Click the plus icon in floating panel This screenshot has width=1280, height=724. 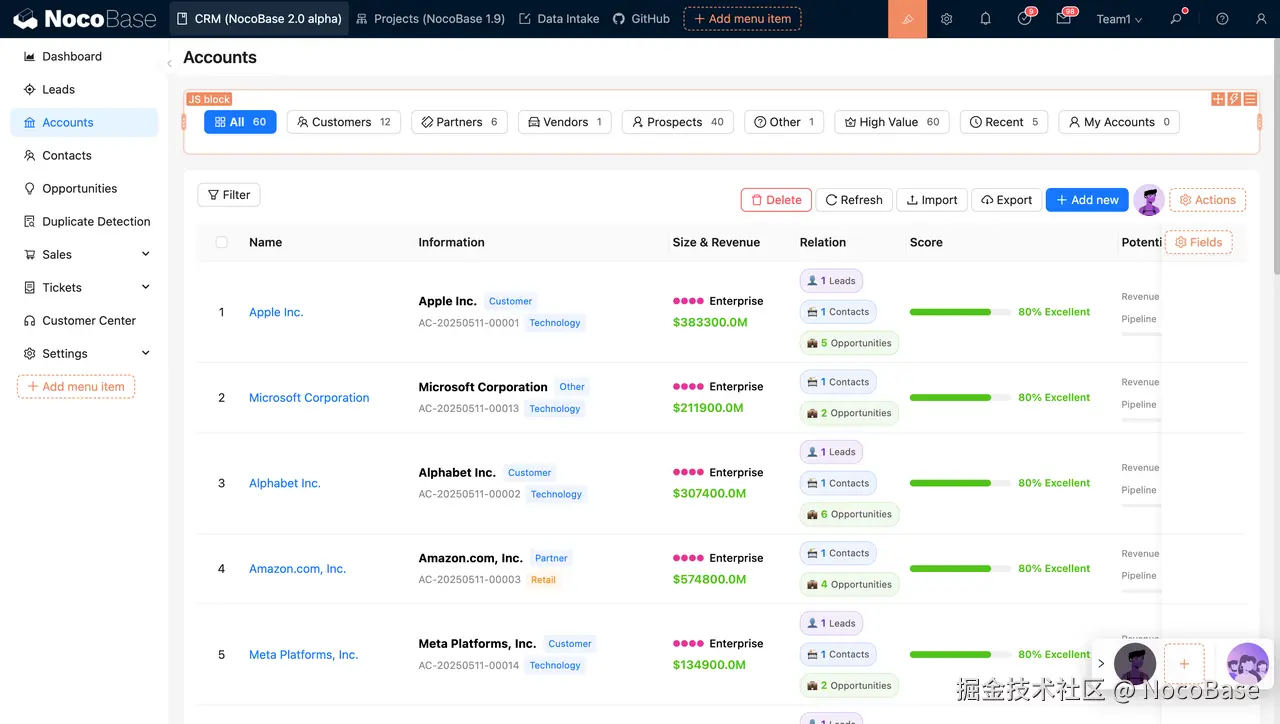[1184, 664]
